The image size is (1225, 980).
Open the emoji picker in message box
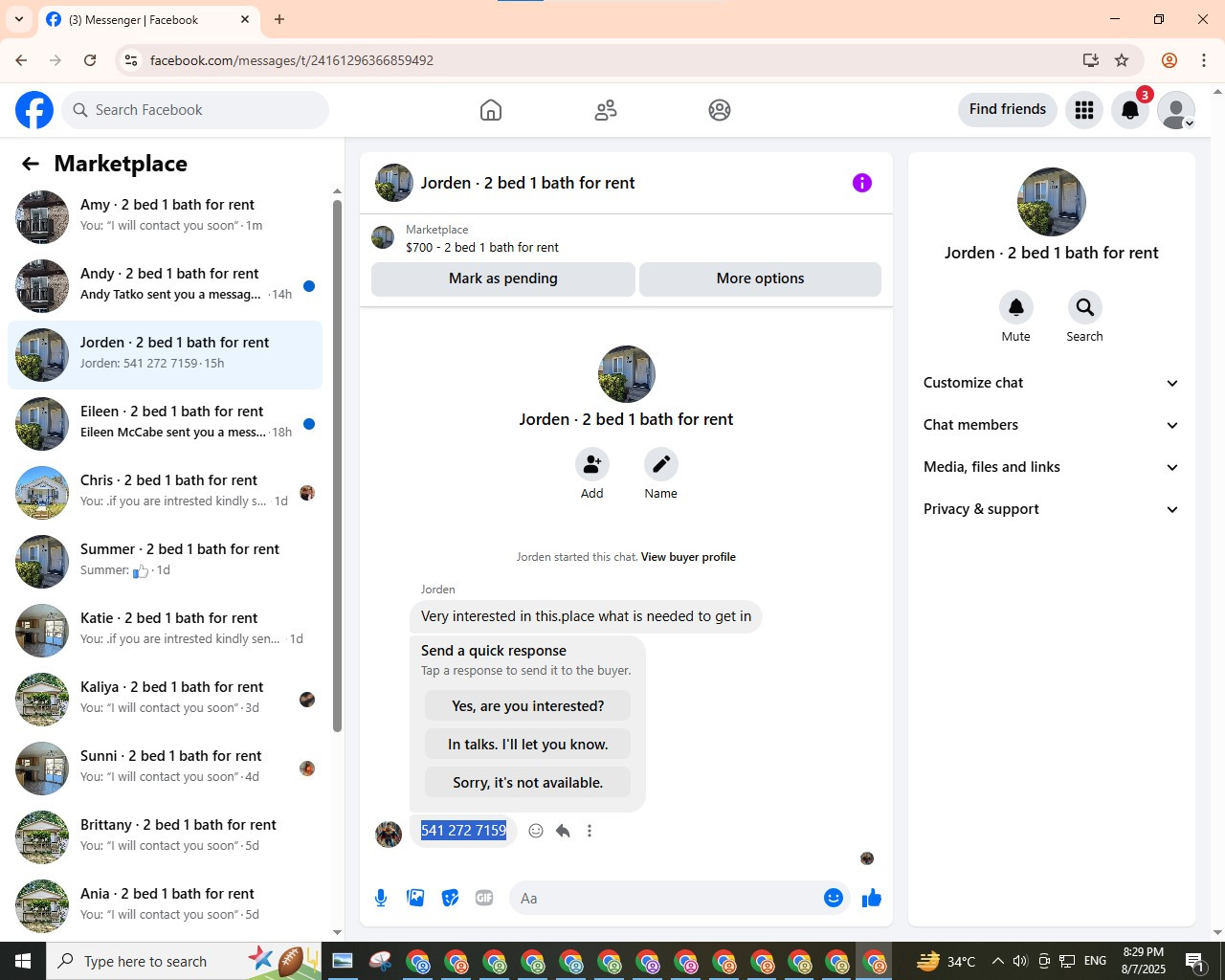coord(834,898)
